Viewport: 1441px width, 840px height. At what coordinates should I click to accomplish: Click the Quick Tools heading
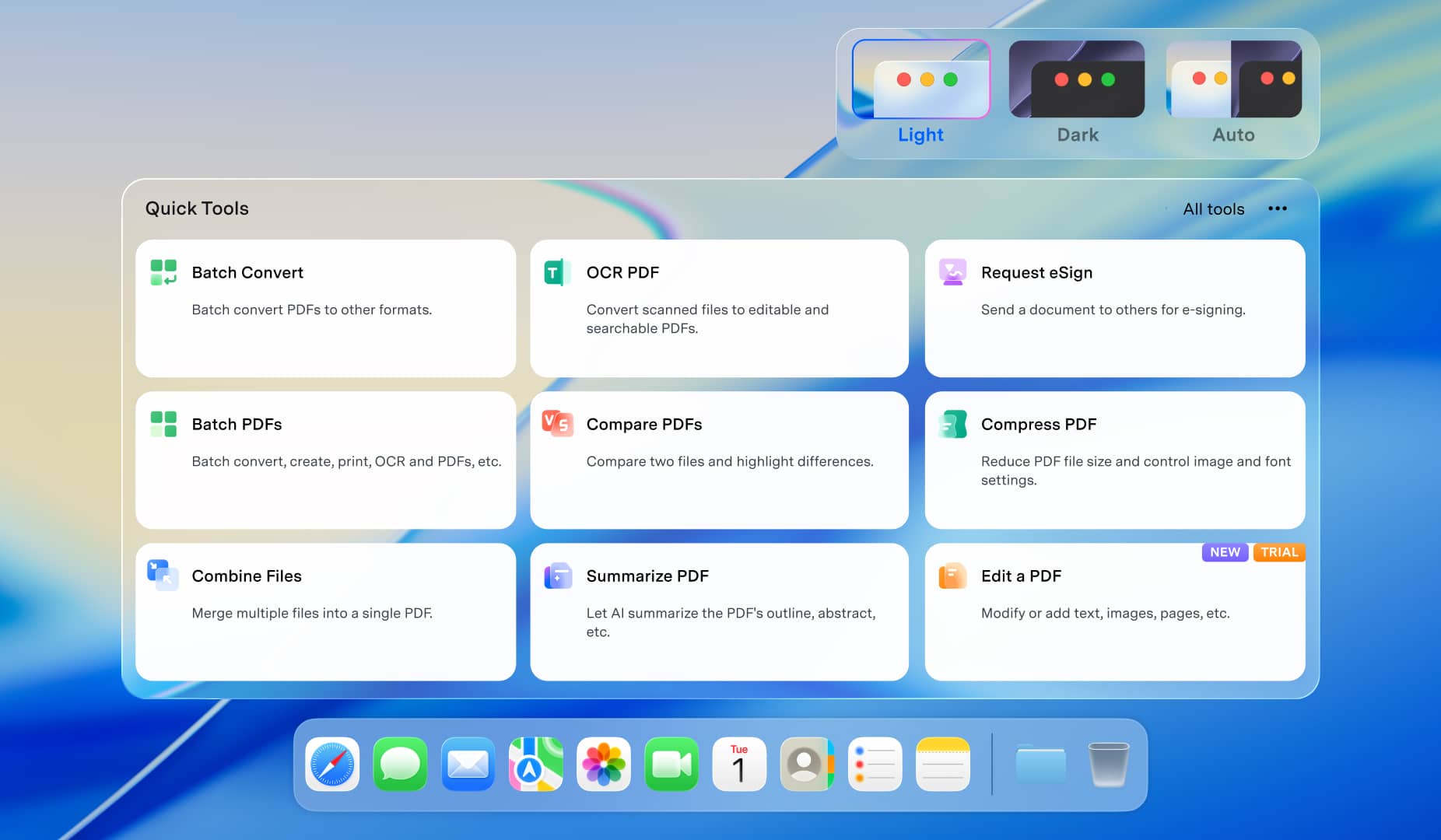coord(197,208)
